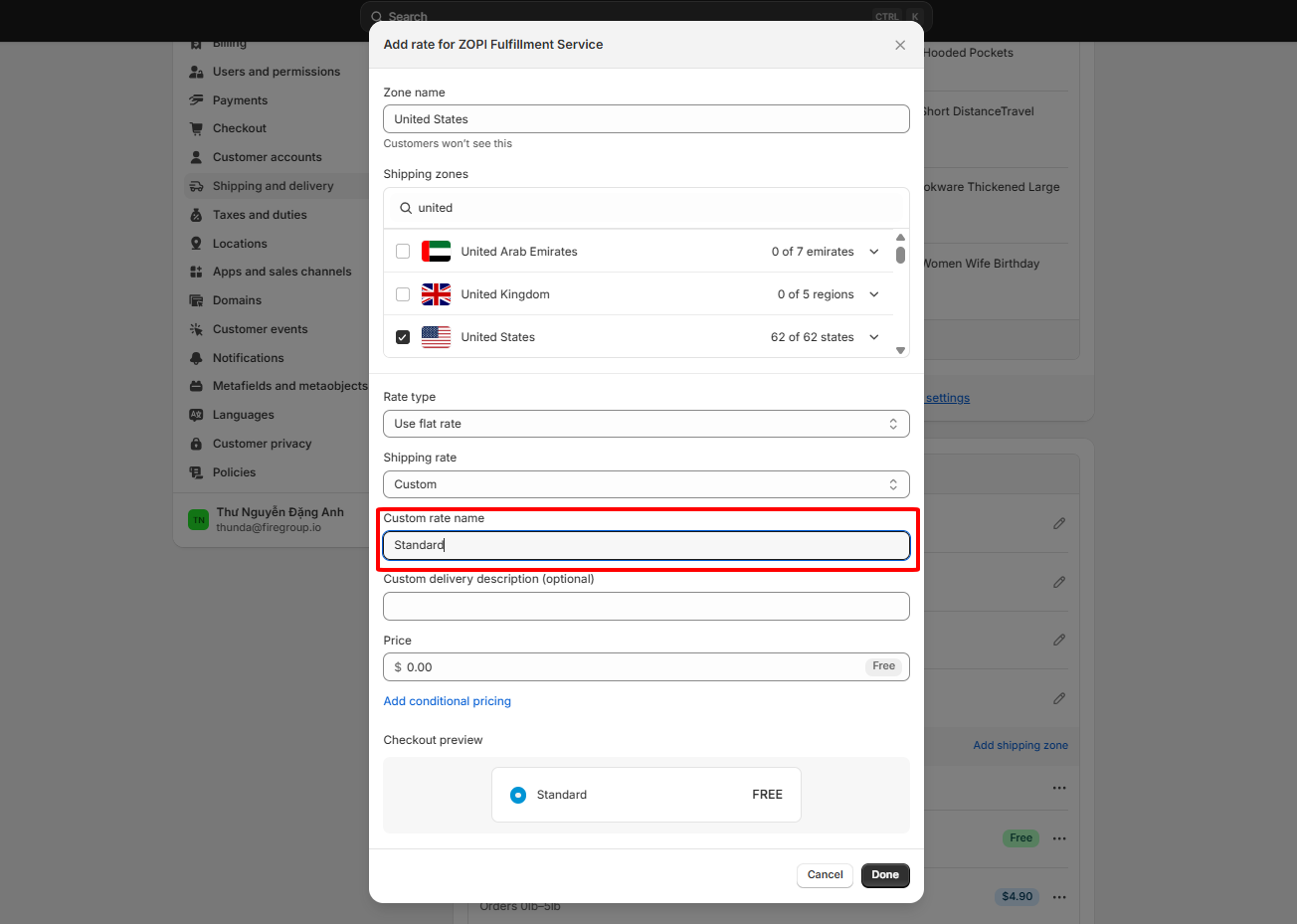Click the Checkout cart icon
The width and height of the screenshot is (1297, 924).
(x=196, y=128)
